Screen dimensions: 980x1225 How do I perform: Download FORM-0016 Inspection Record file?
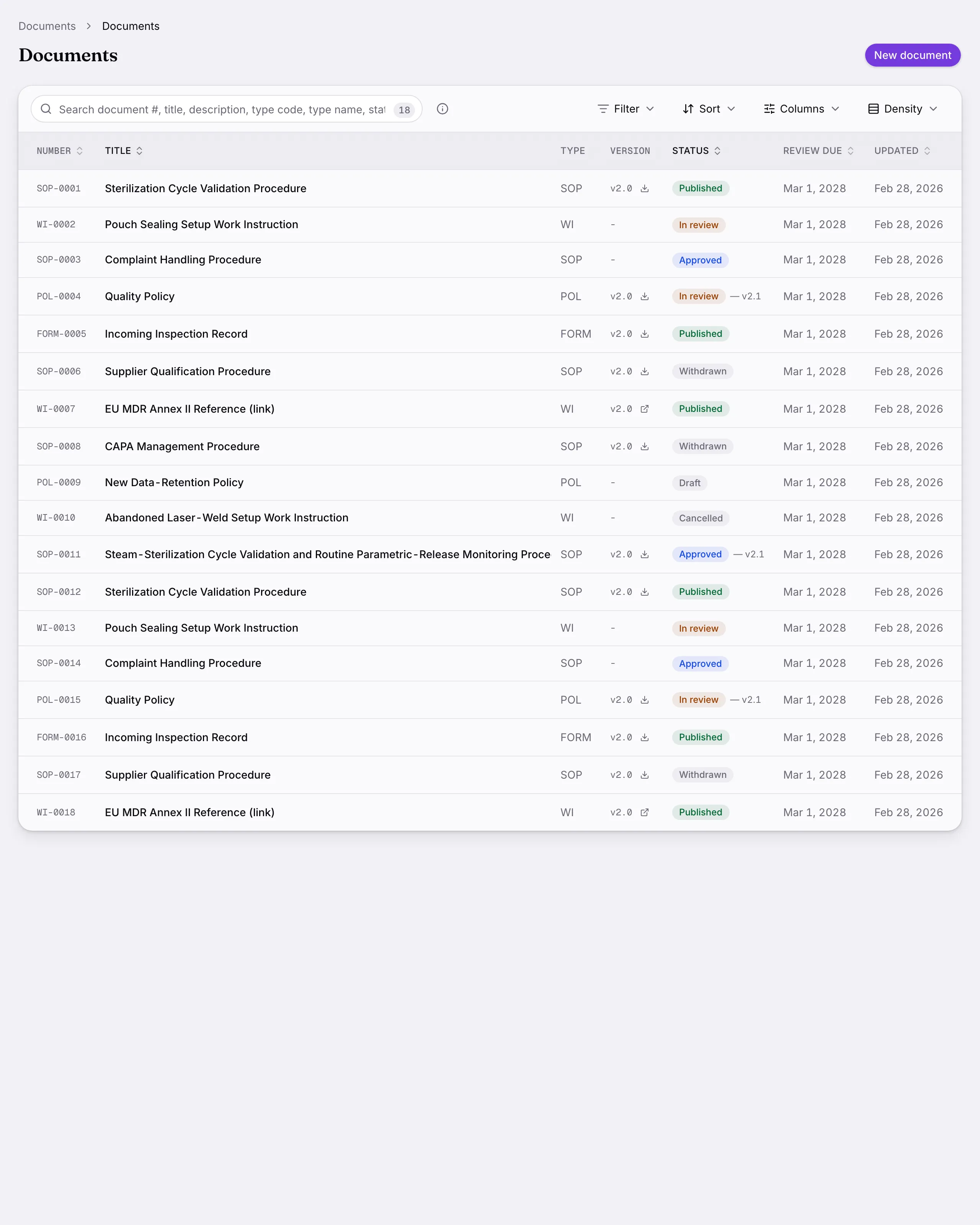[644, 738]
